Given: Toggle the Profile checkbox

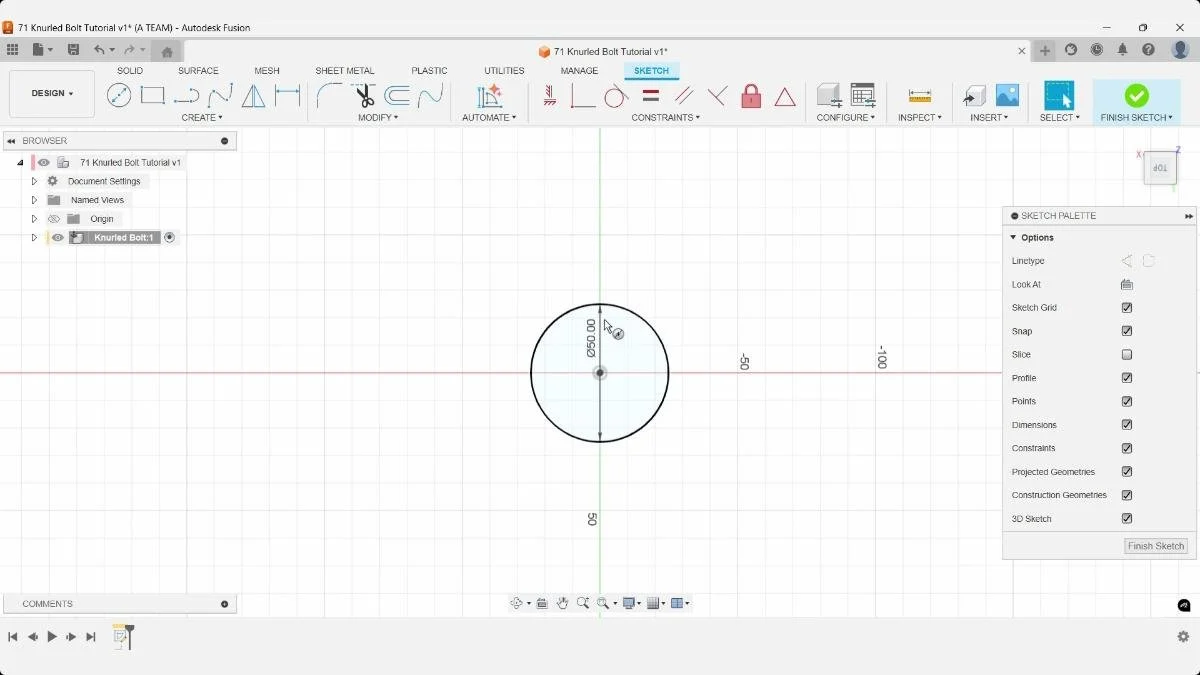Looking at the screenshot, I should [x=1127, y=378].
